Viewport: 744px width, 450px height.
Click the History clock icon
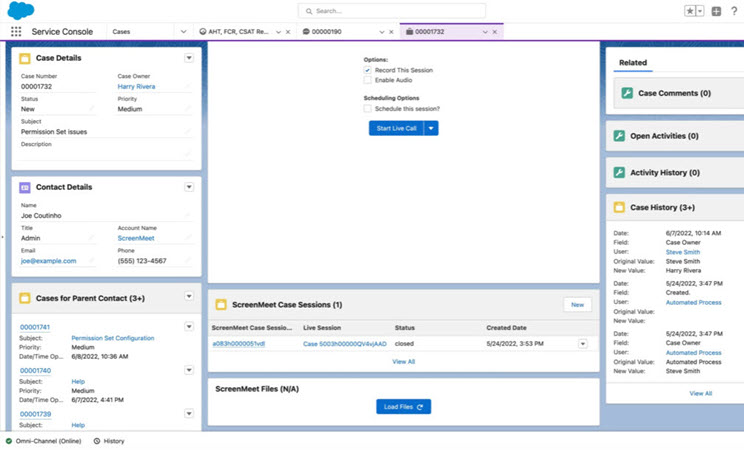[97, 441]
